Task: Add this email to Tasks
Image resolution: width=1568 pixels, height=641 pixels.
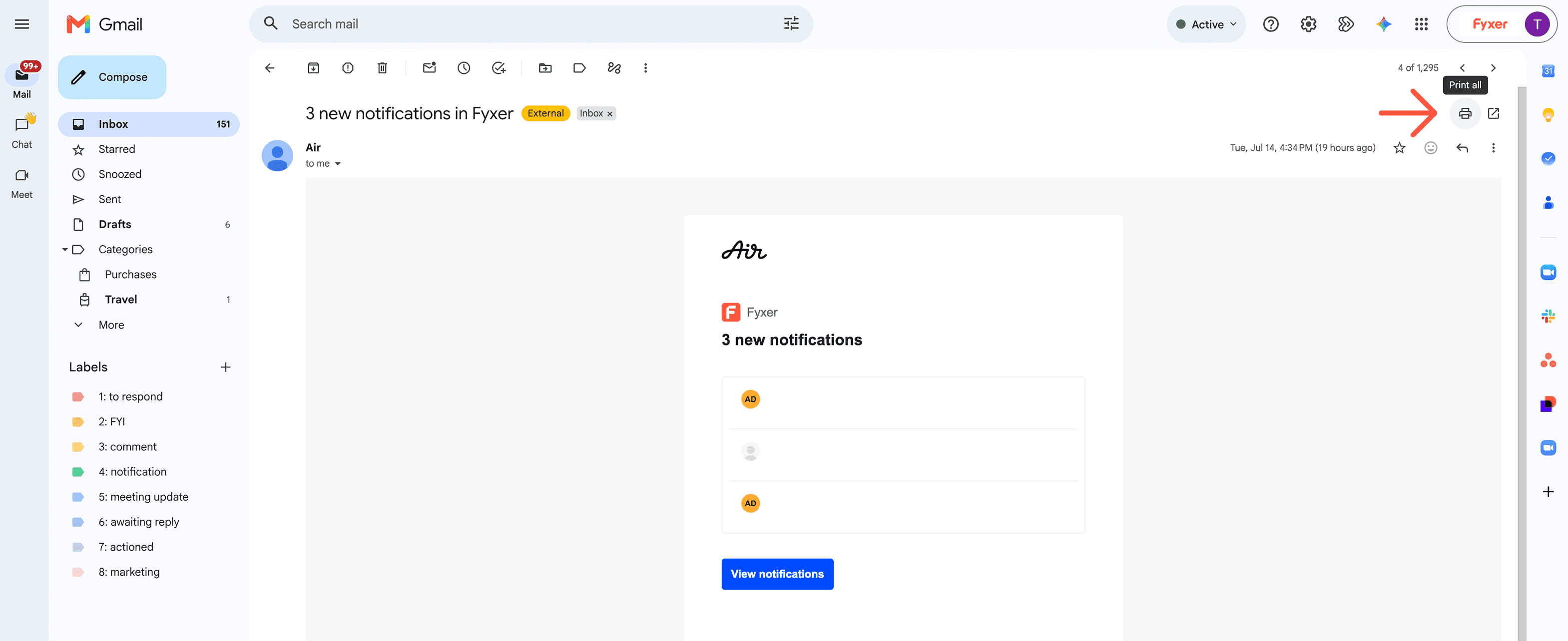Action: tap(499, 68)
